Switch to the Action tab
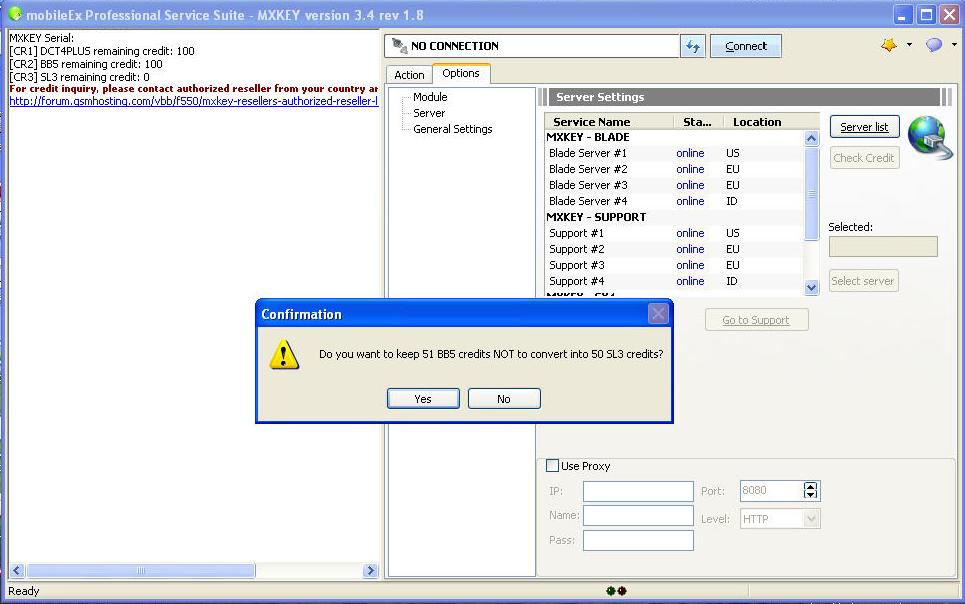965x604 pixels. coord(409,75)
